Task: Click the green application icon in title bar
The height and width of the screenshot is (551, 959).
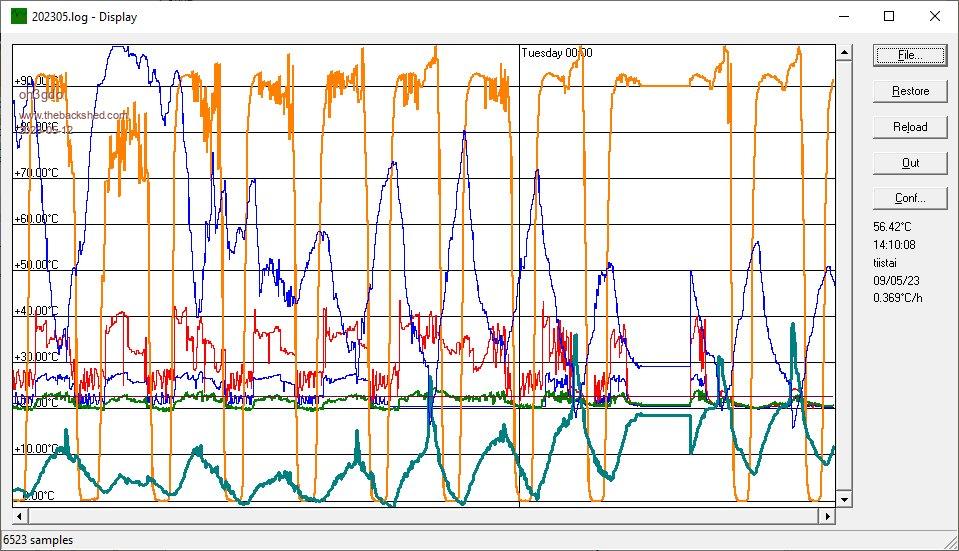Action: point(18,16)
